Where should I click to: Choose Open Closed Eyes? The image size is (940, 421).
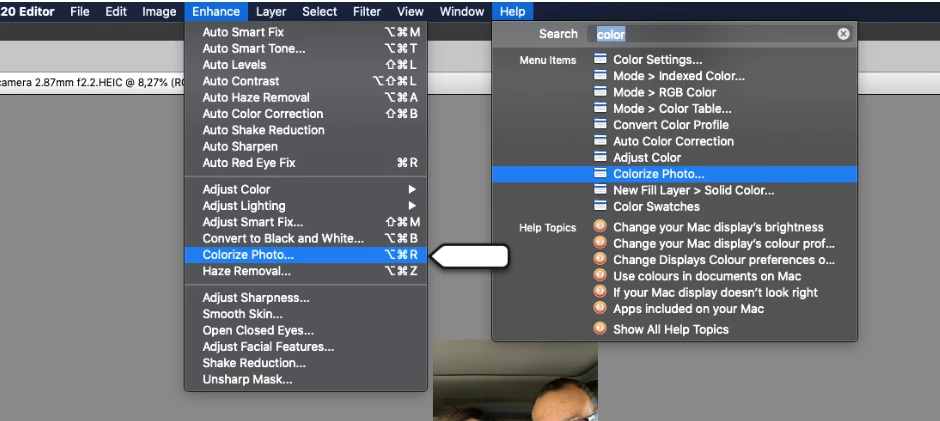[x=306, y=330]
